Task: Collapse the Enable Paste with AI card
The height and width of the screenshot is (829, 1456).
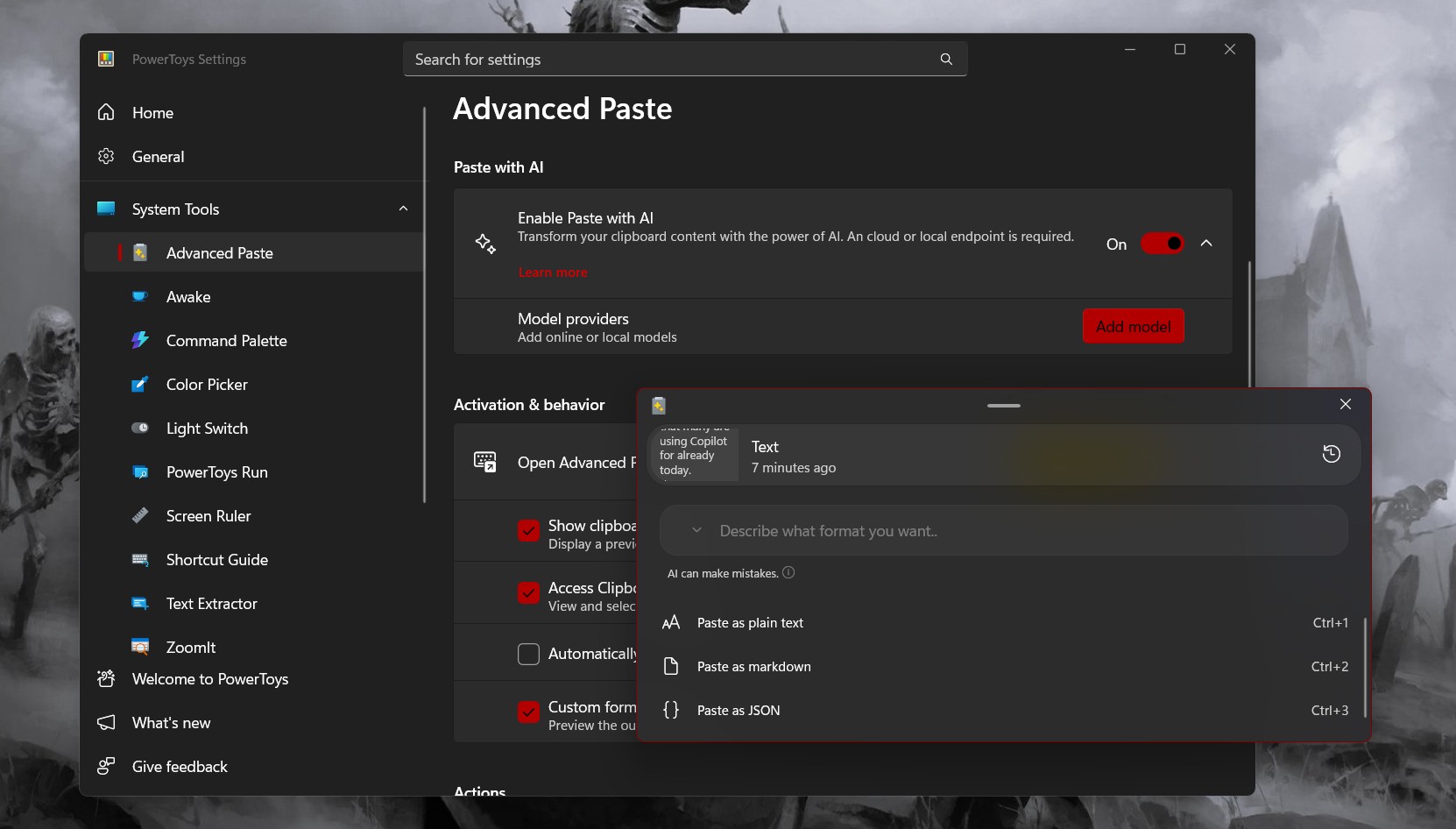Action: 1206,244
